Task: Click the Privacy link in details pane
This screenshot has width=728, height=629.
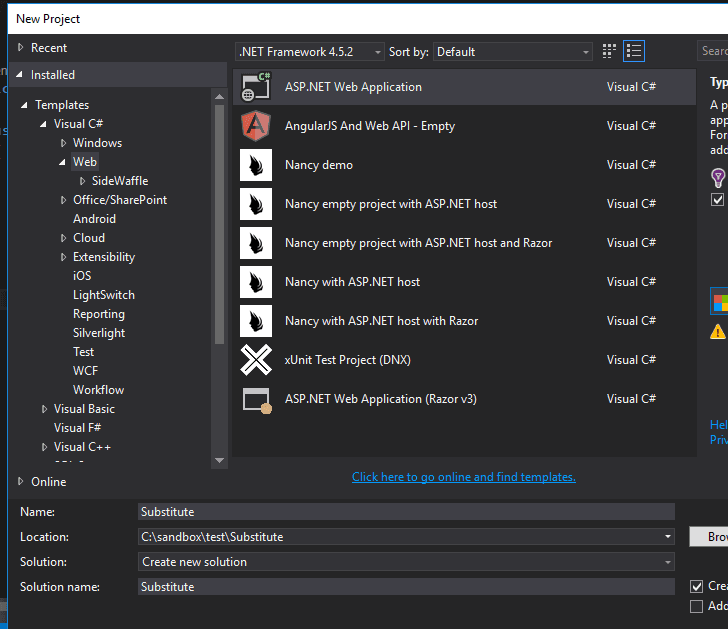Action: (x=719, y=440)
